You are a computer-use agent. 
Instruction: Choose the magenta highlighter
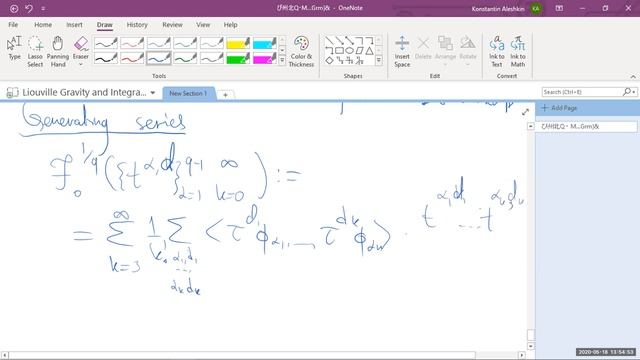coord(264,58)
